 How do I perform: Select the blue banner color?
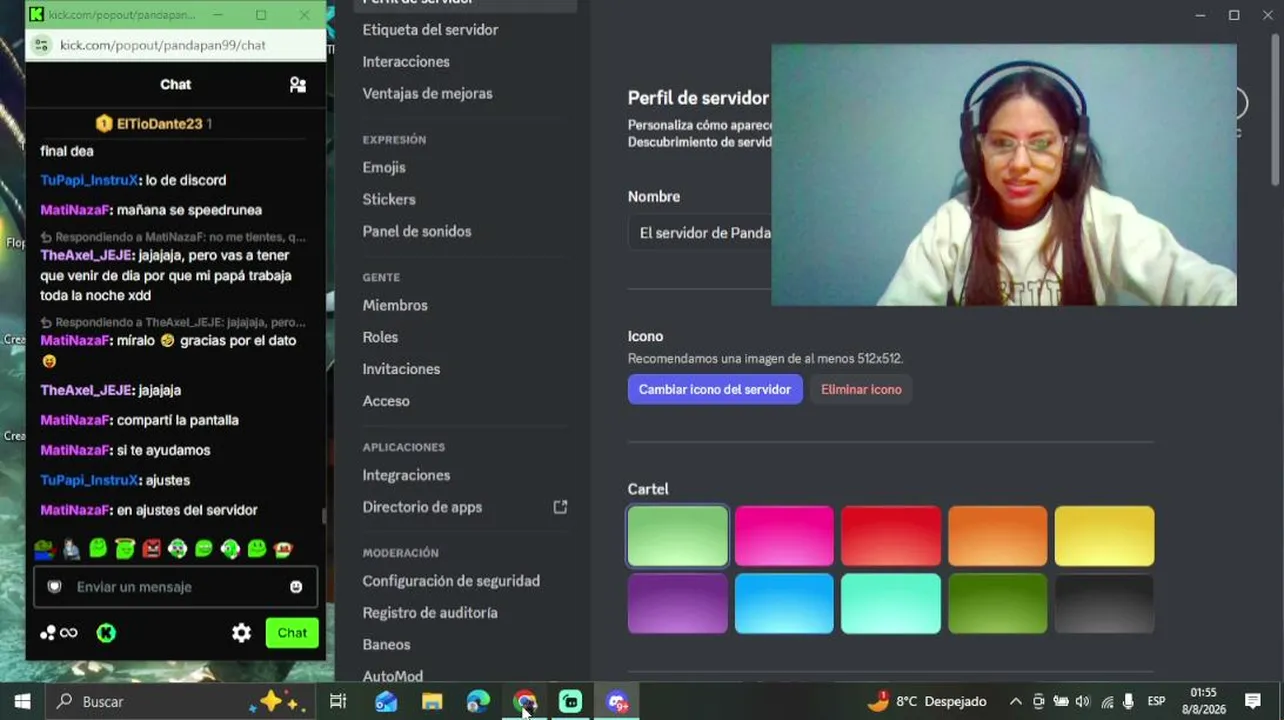pyautogui.click(x=784, y=603)
